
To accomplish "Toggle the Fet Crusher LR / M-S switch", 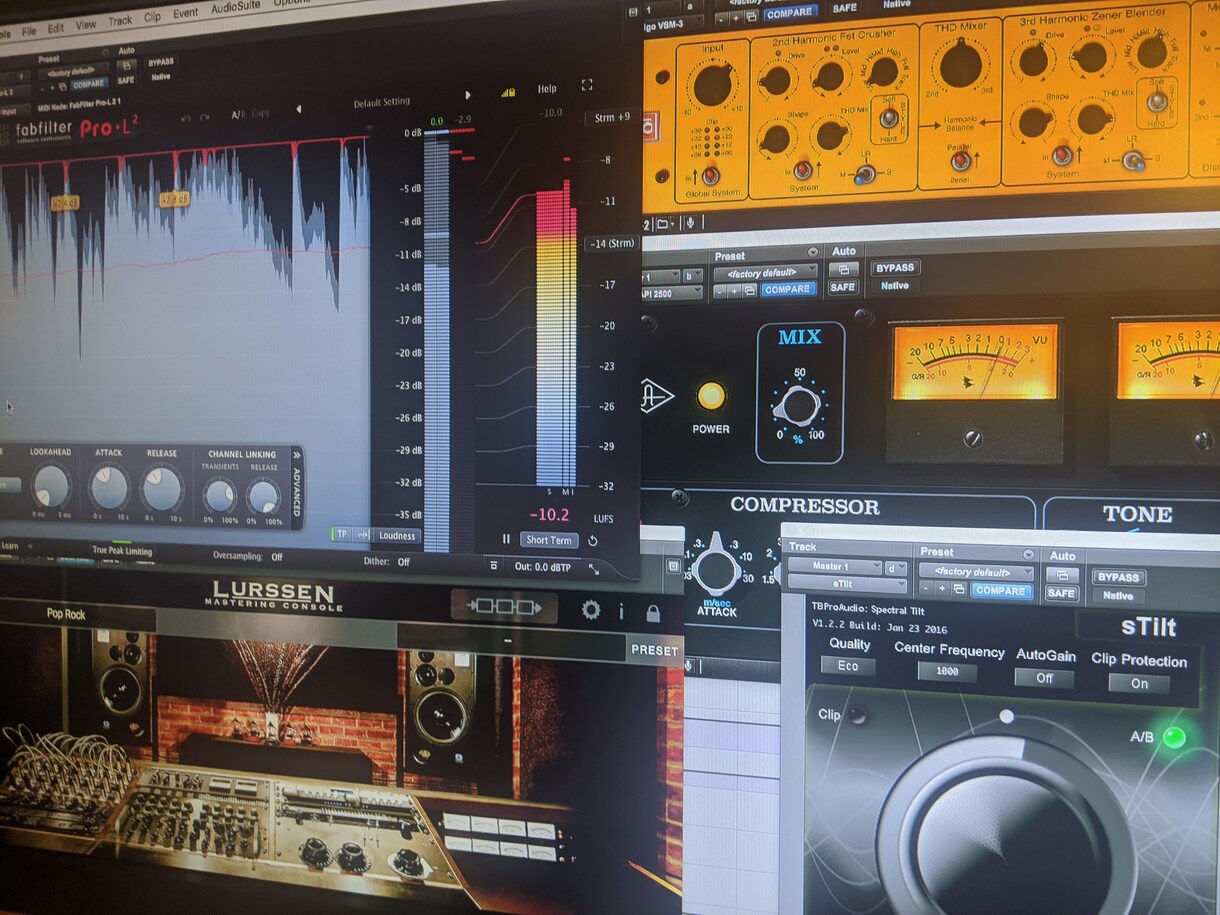I will tap(864, 174).
